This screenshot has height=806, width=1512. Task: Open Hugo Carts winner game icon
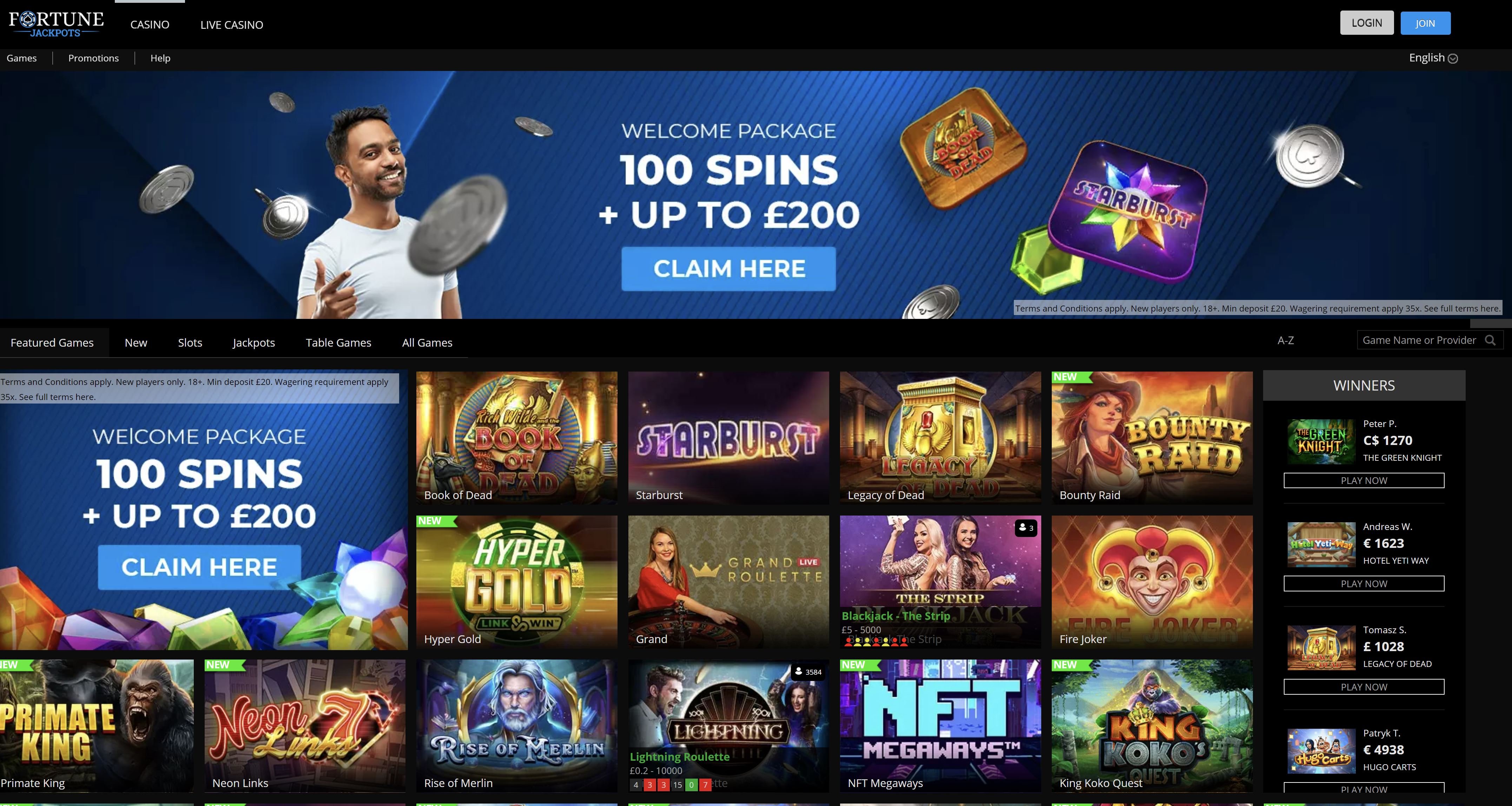(x=1321, y=751)
